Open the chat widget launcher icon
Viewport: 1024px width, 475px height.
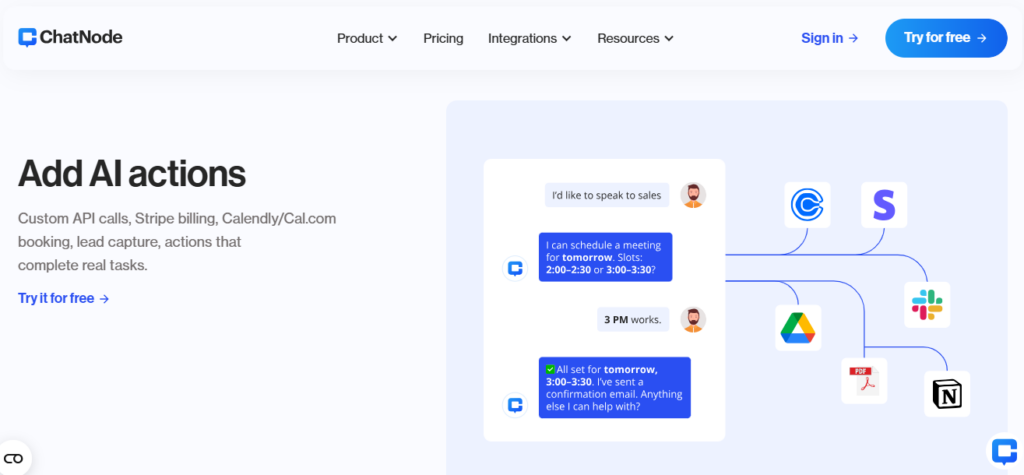pos(1004,451)
